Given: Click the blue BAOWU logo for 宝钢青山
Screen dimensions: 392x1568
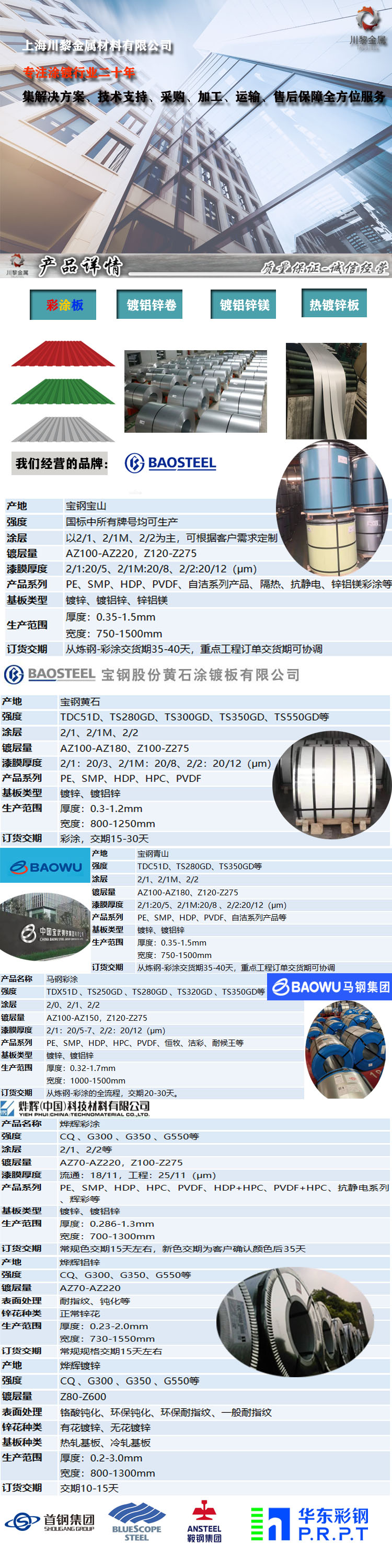Looking at the screenshot, I should coord(45,866).
